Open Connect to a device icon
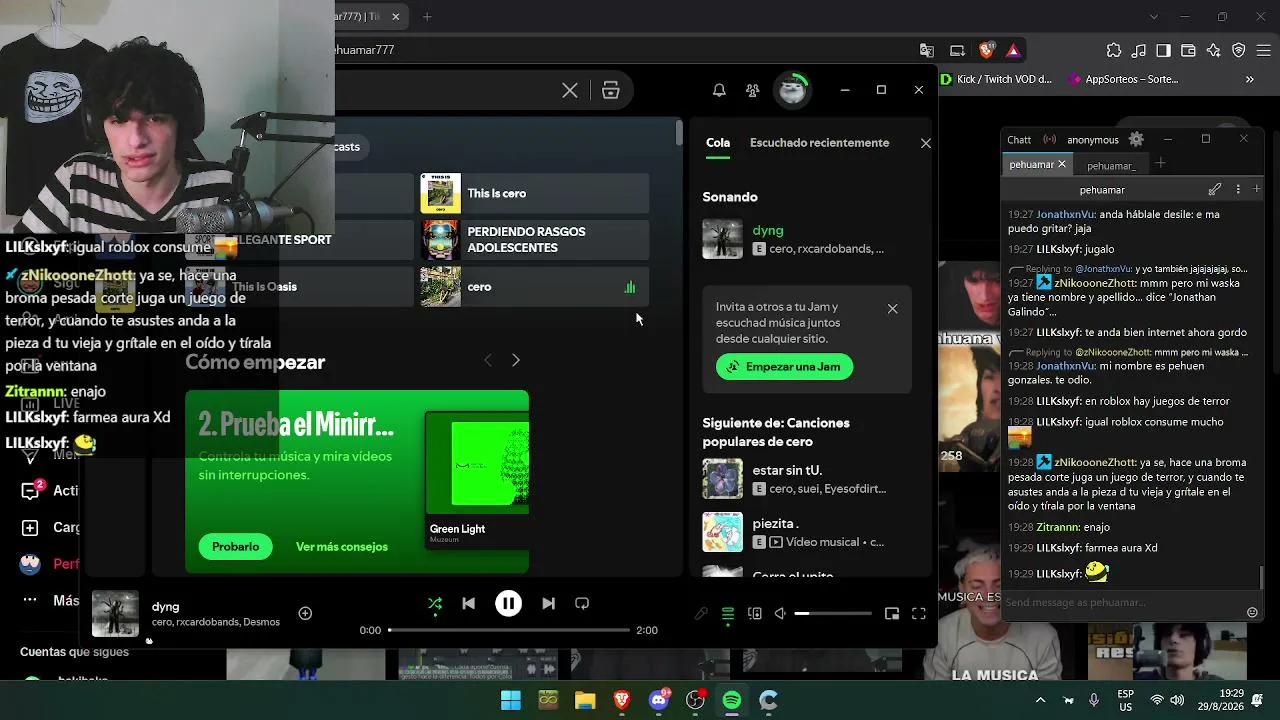Screen dimensions: 1280x720 [755, 614]
